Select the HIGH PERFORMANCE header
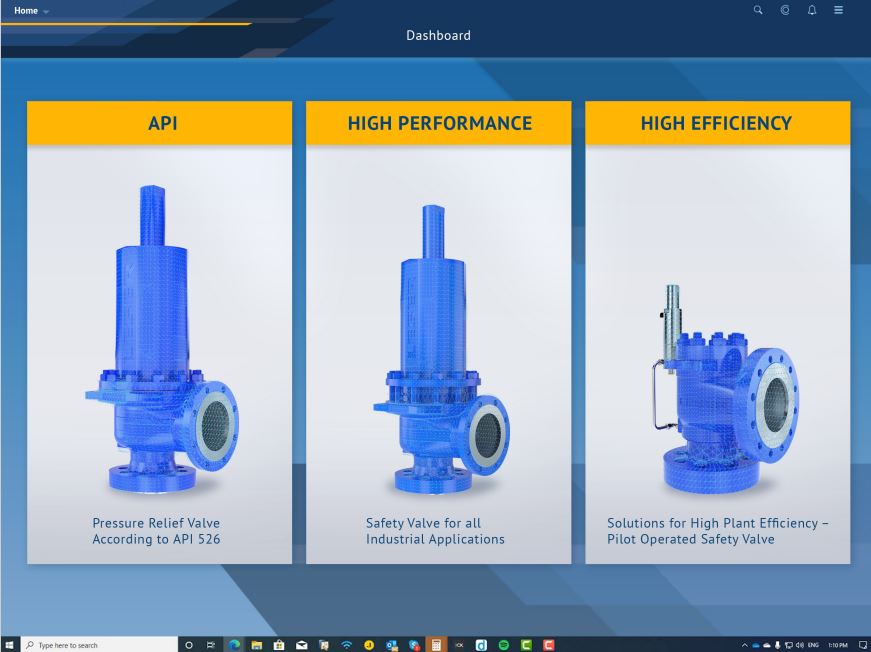This screenshot has width=871, height=652. pos(438,123)
